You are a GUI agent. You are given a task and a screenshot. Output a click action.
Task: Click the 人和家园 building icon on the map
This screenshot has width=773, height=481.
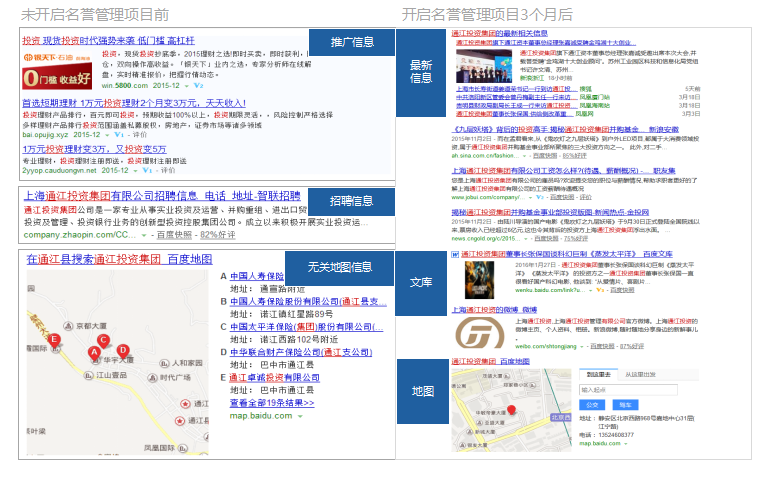coord(165,363)
